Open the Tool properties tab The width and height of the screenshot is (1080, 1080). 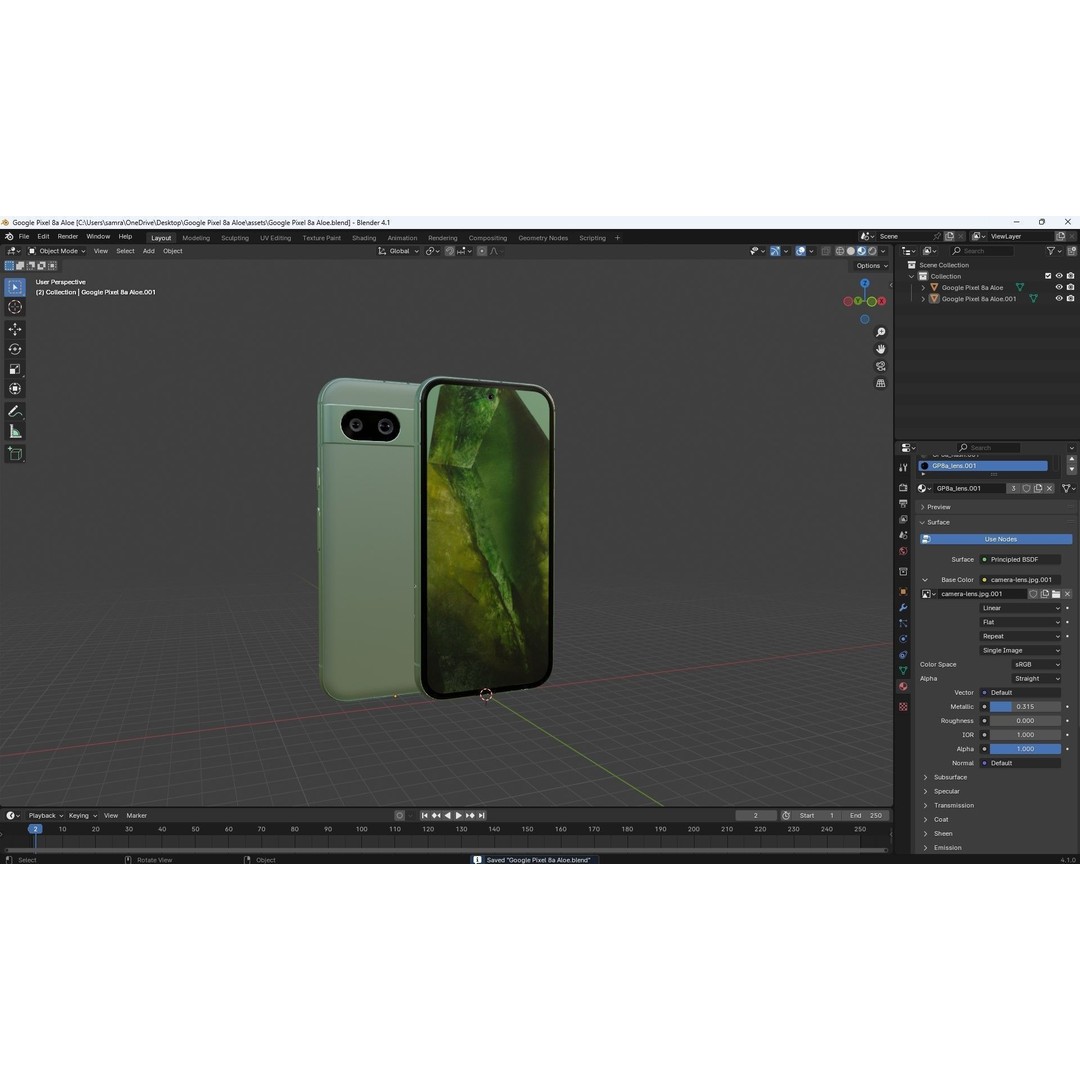(903, 468)
